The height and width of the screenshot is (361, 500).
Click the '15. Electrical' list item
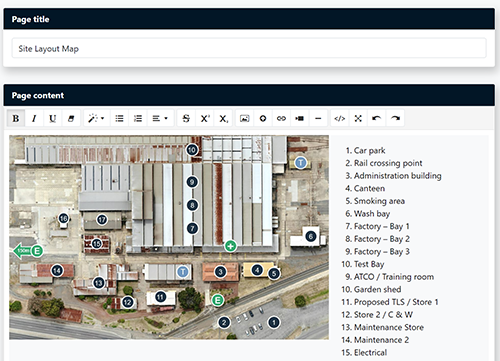click(364, 353)
